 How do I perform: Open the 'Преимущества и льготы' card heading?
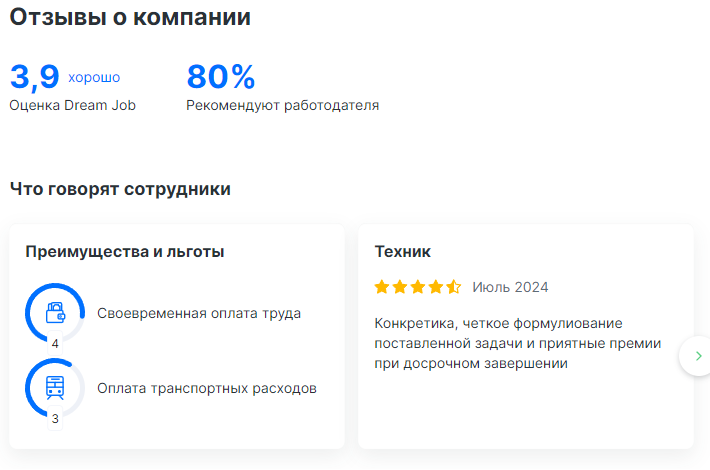coord(125,251)
